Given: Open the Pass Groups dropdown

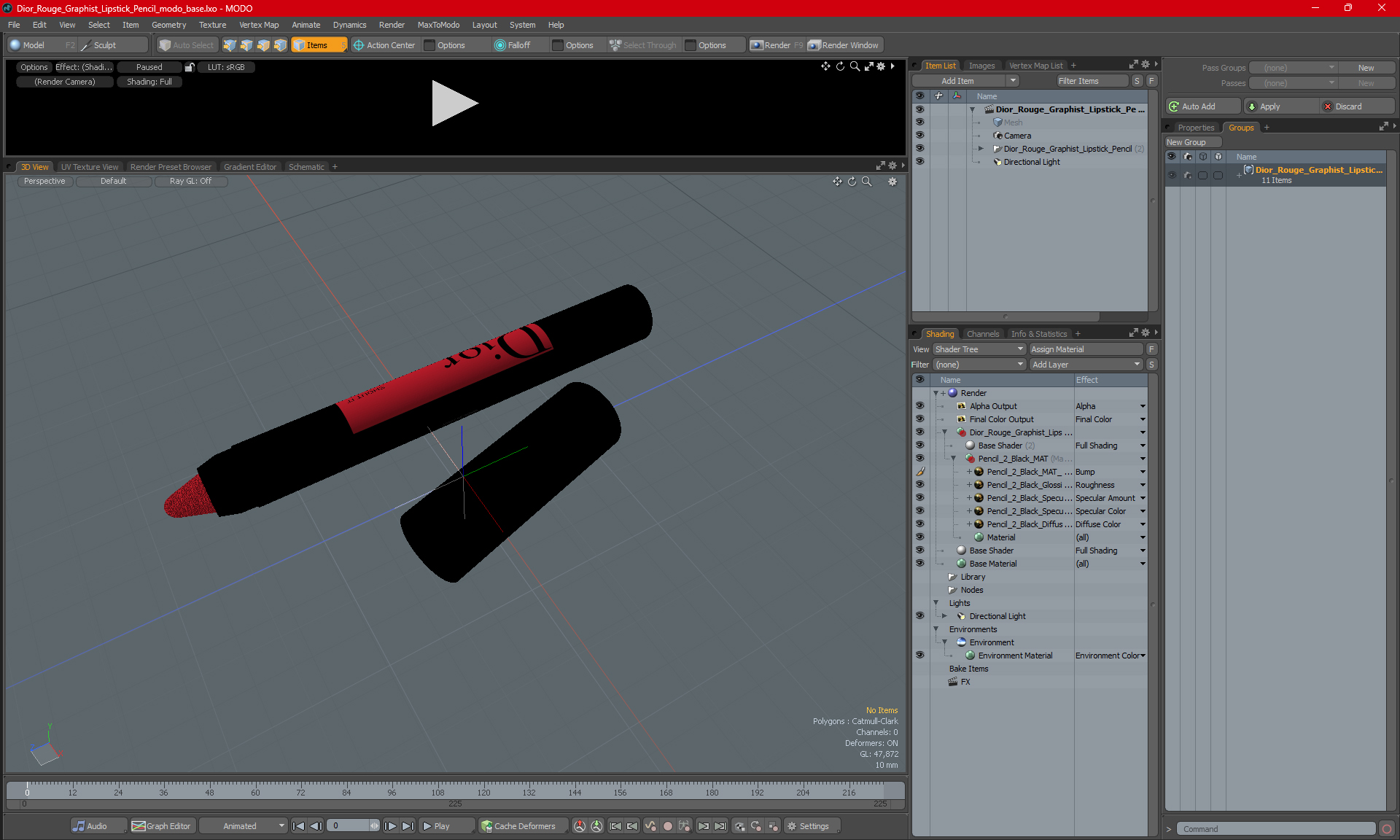Looking at the screenshot, I should pos(1293,68).
